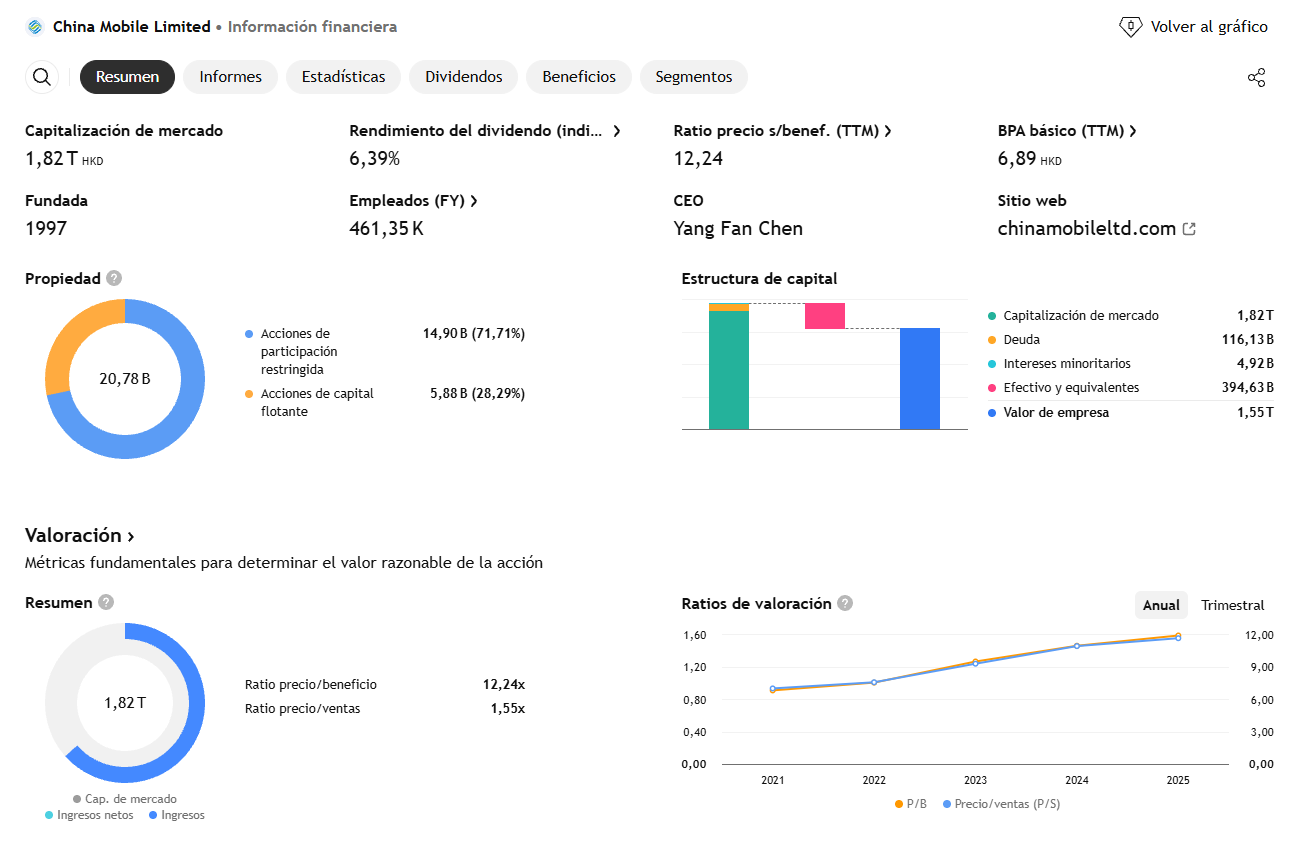Click the search magnifier icon
1313x849 pixels.
click(x=42, y=77)
